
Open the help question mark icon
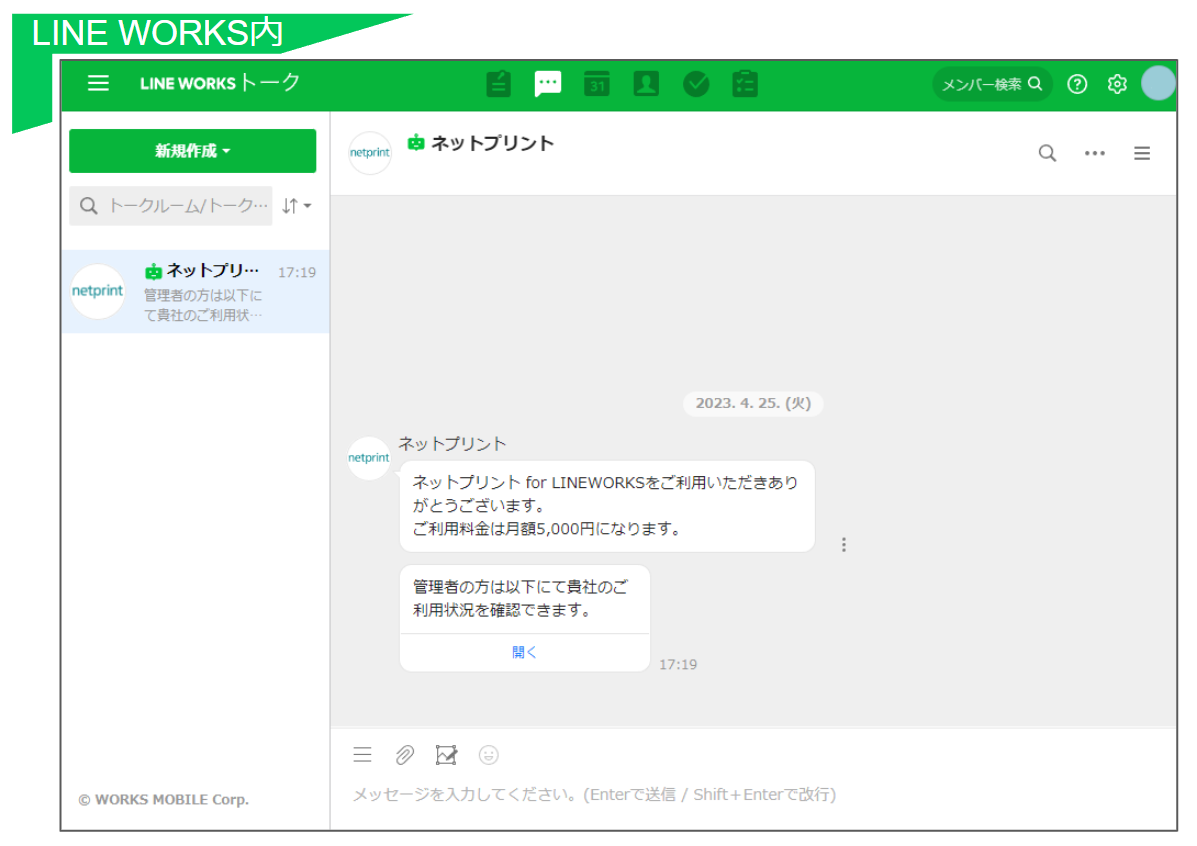pos(1076,84)
